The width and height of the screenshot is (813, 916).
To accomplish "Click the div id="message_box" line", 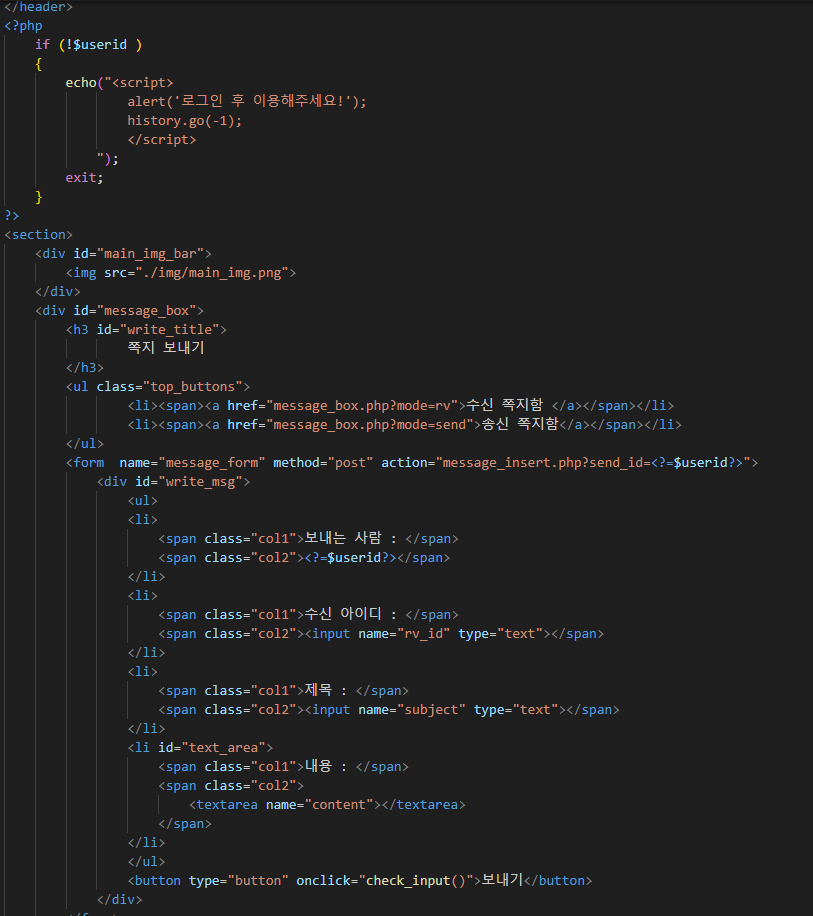I will [x=119, y=310].
